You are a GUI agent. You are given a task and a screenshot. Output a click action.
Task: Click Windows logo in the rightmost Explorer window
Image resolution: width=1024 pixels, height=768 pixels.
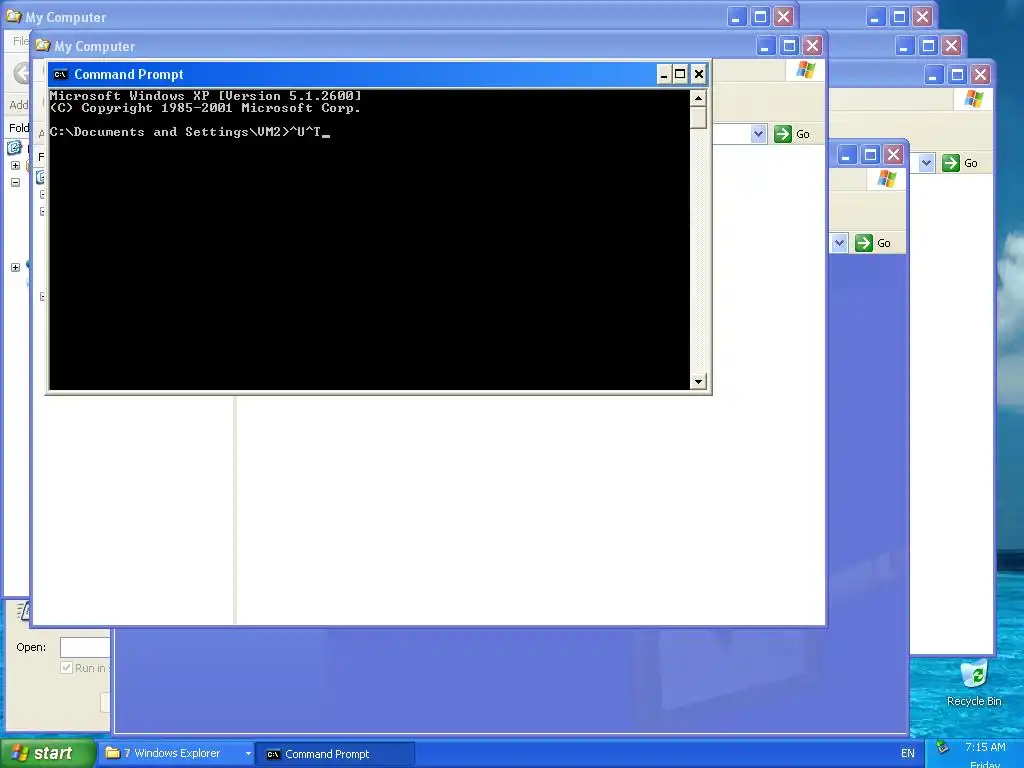click(973, 99)
